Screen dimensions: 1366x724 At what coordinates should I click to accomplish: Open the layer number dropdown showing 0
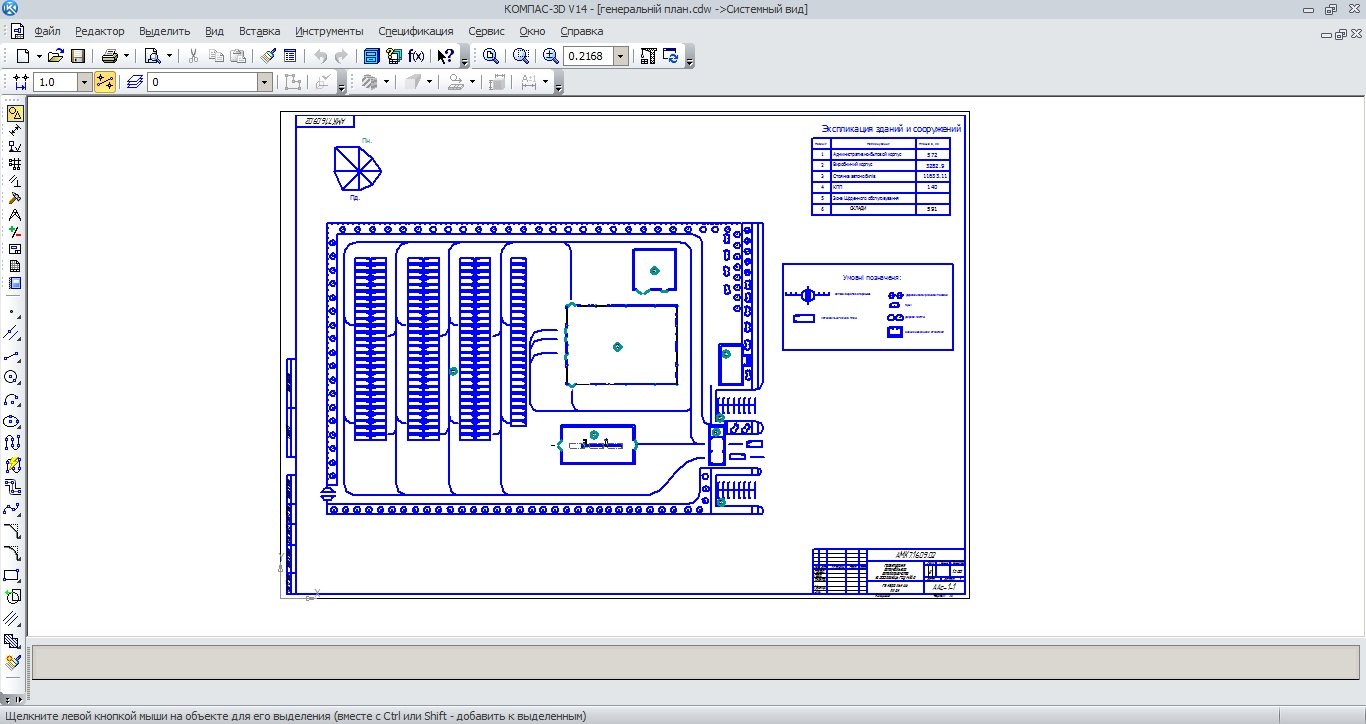click(x=265, y=82)
